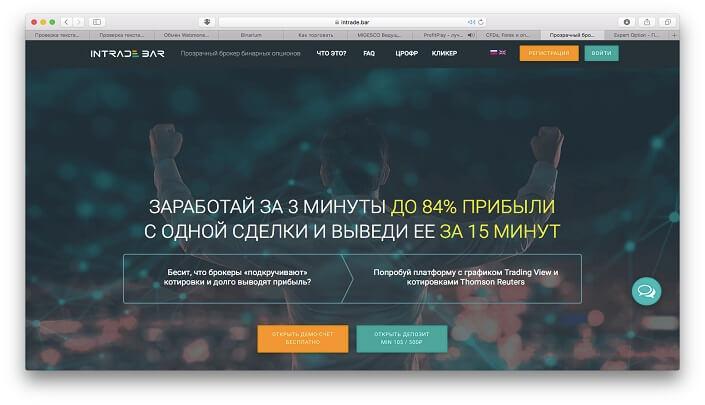Click the shield icon left of address bar

tap(207, 22)
